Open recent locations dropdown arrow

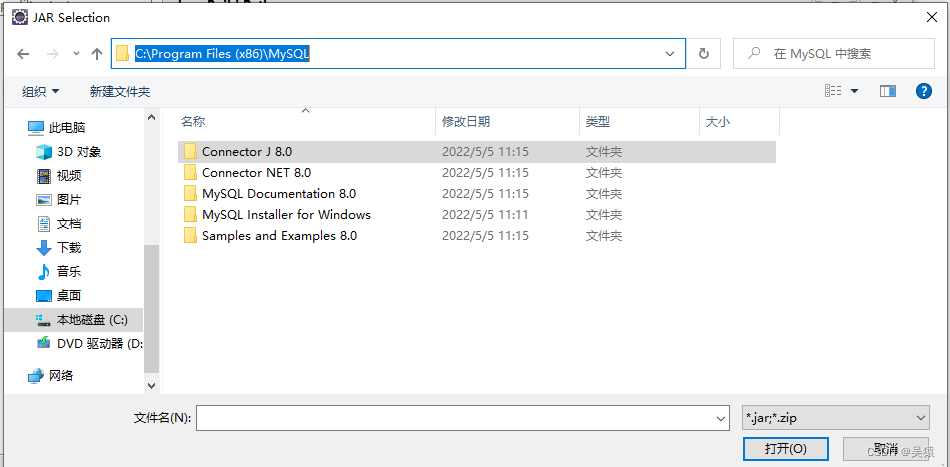[76, 54]
